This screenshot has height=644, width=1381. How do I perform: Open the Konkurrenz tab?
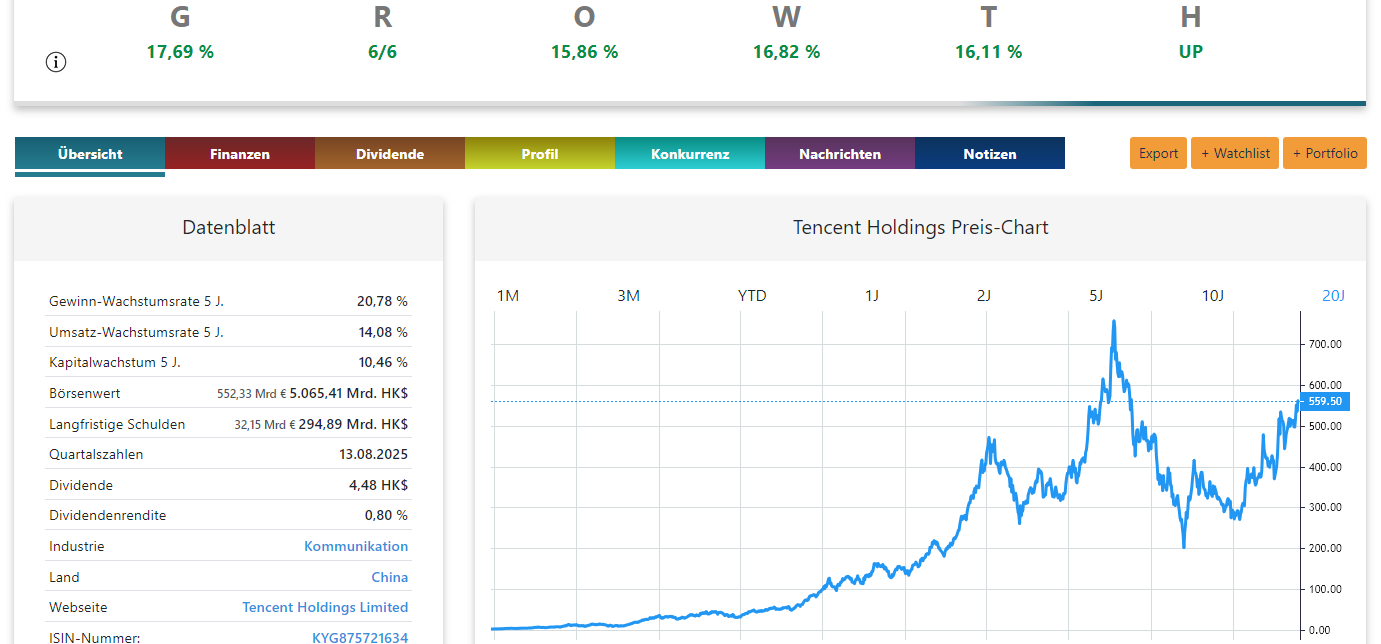pyautogui.click(x=690, y=154)
